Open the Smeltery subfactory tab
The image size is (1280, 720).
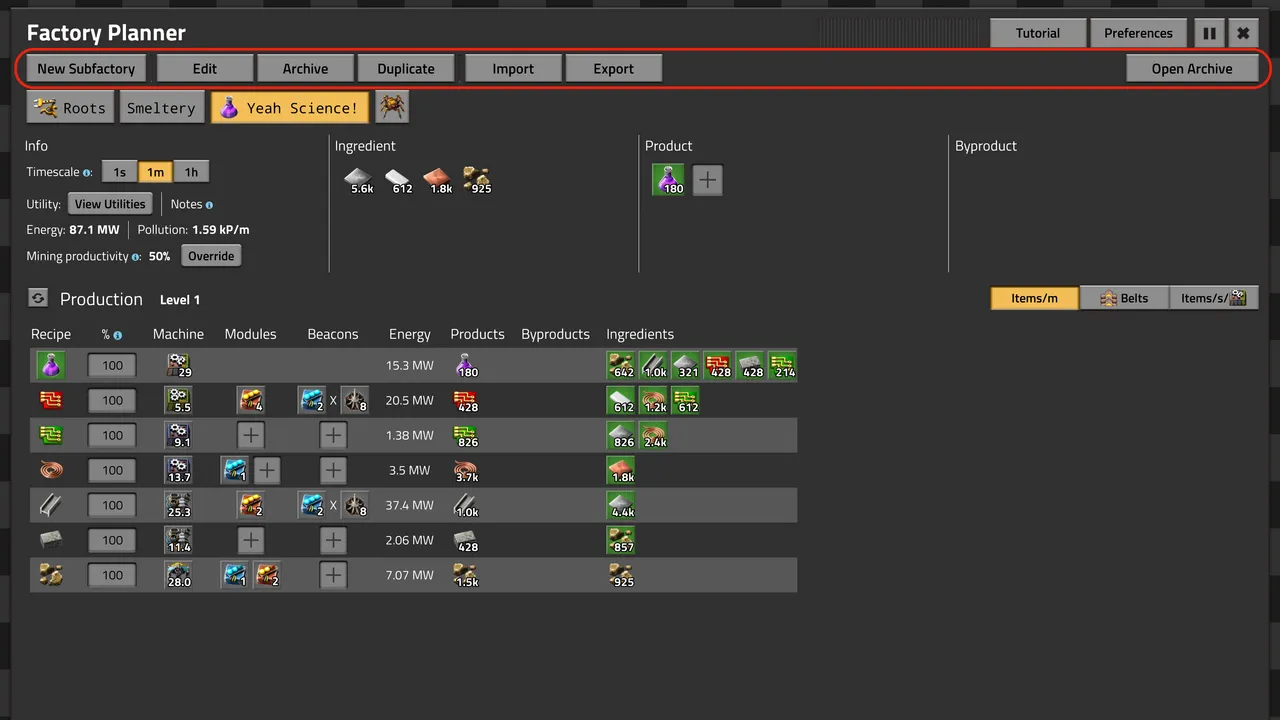[161, 108]
